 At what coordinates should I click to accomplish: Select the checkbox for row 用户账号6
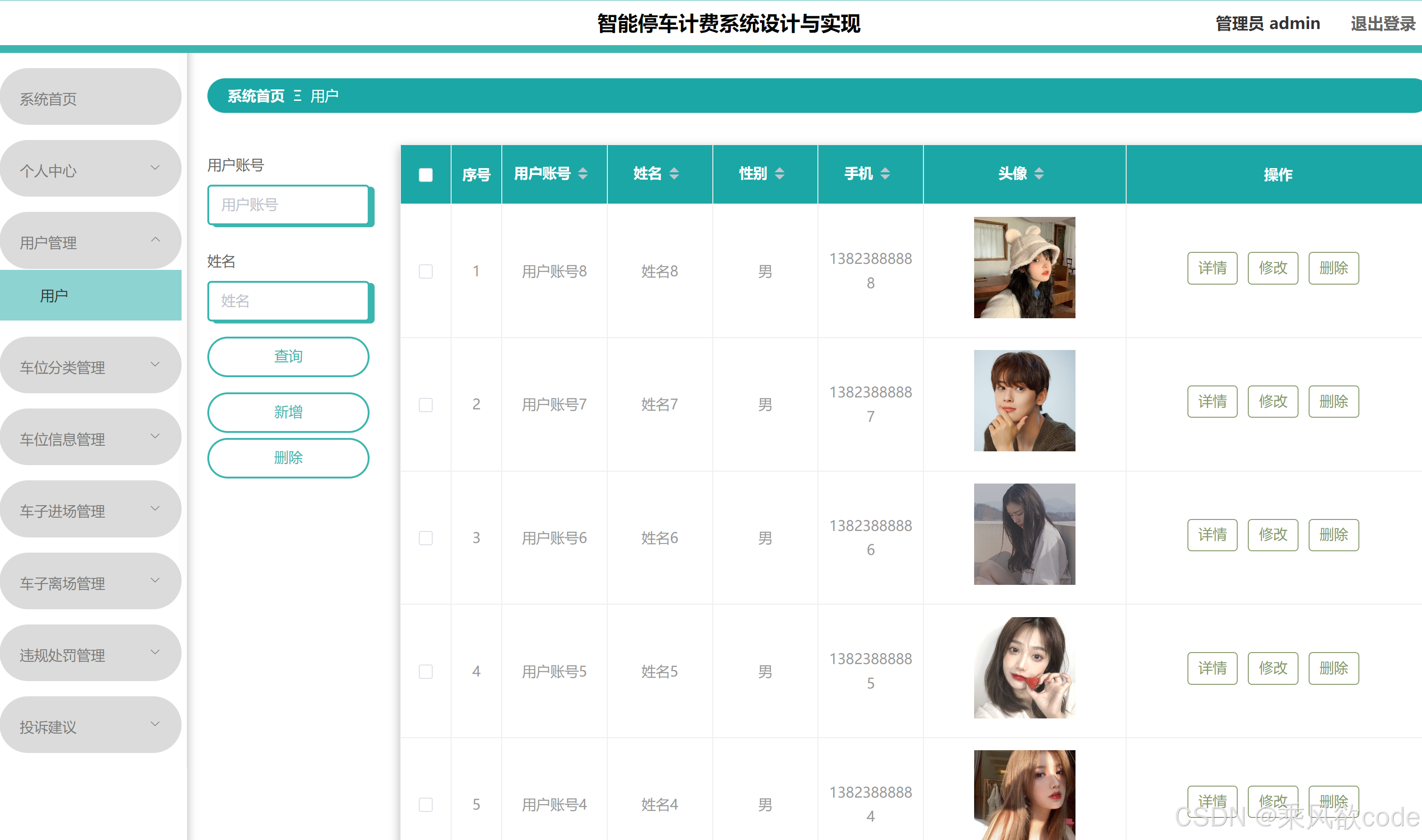click(425, 538)
